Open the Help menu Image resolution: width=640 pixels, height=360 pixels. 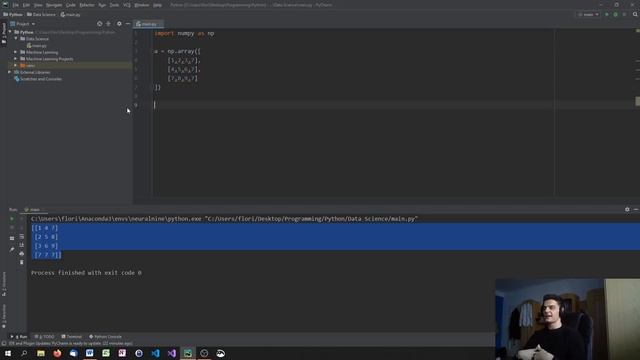click(x=157, y=5)
